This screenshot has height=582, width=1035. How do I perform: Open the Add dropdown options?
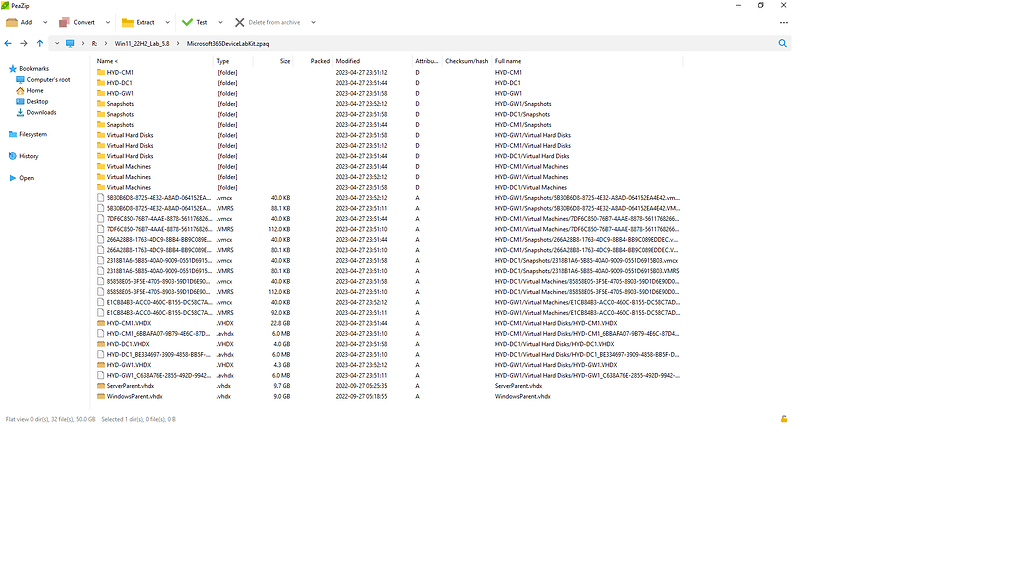43,22
